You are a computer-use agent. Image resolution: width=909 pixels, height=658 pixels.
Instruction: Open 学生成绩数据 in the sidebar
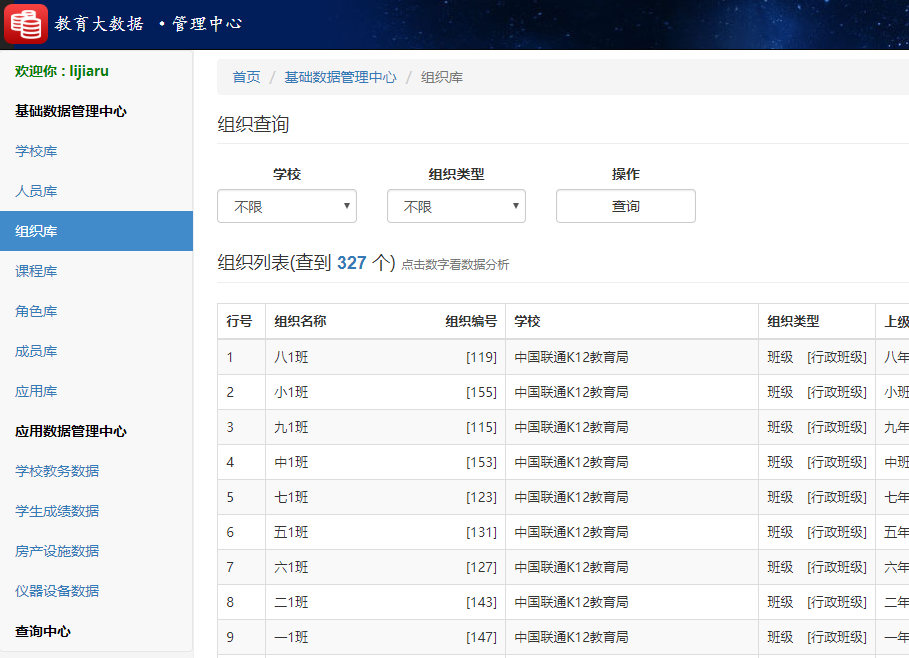pyautogui.click(x=54, y=511)
